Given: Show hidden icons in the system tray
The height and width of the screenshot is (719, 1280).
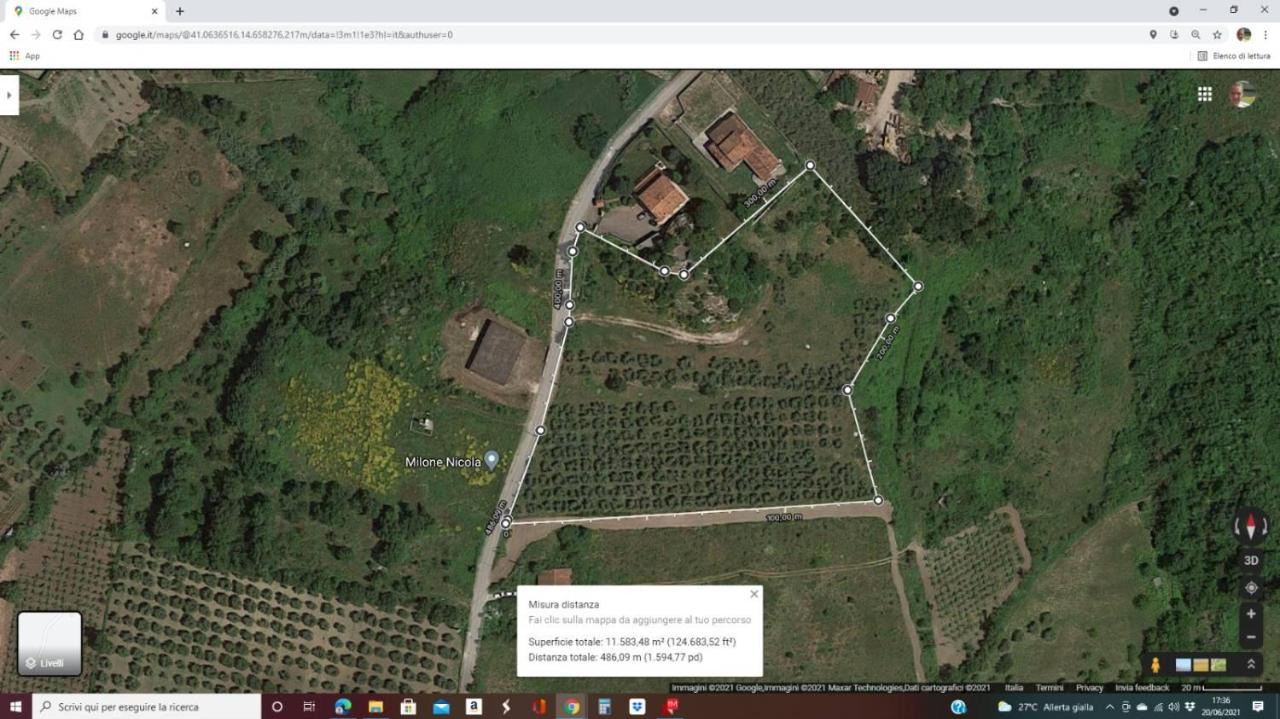Looking at the screenshot, I should (1109, 707).
